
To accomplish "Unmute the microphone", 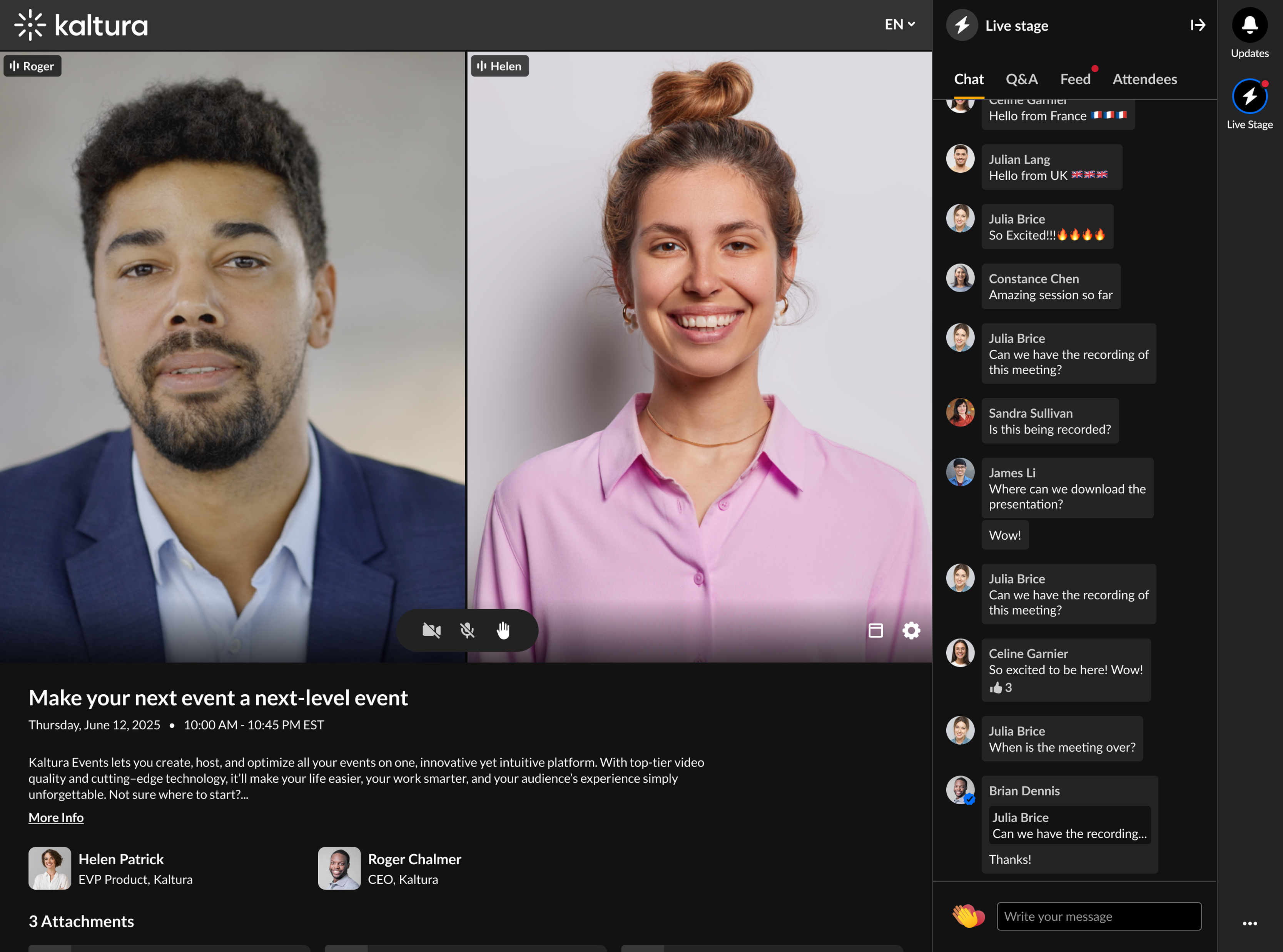I will 468,630.
